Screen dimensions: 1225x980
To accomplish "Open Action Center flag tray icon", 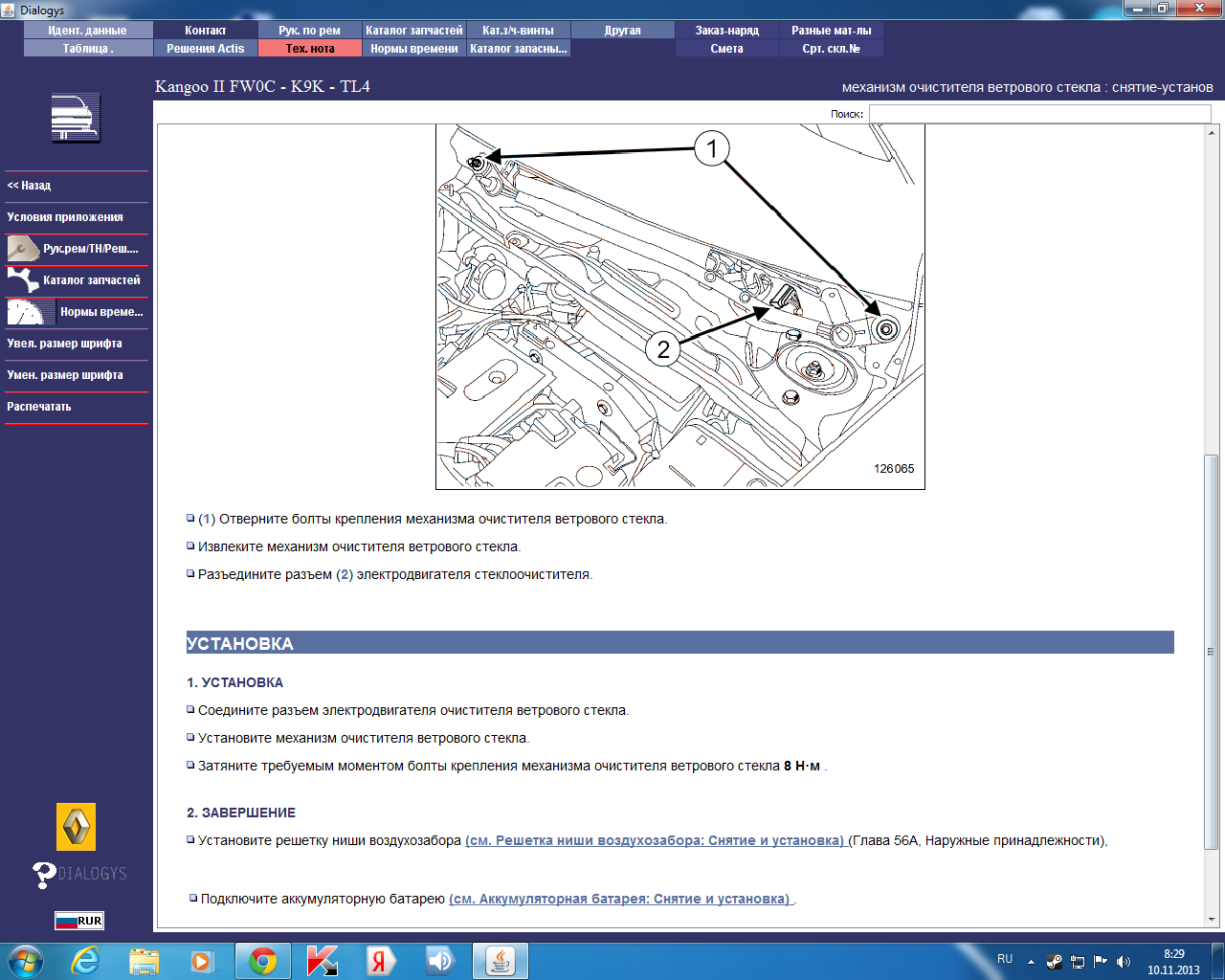I will pyautogui.click(x=1101, y=962).
